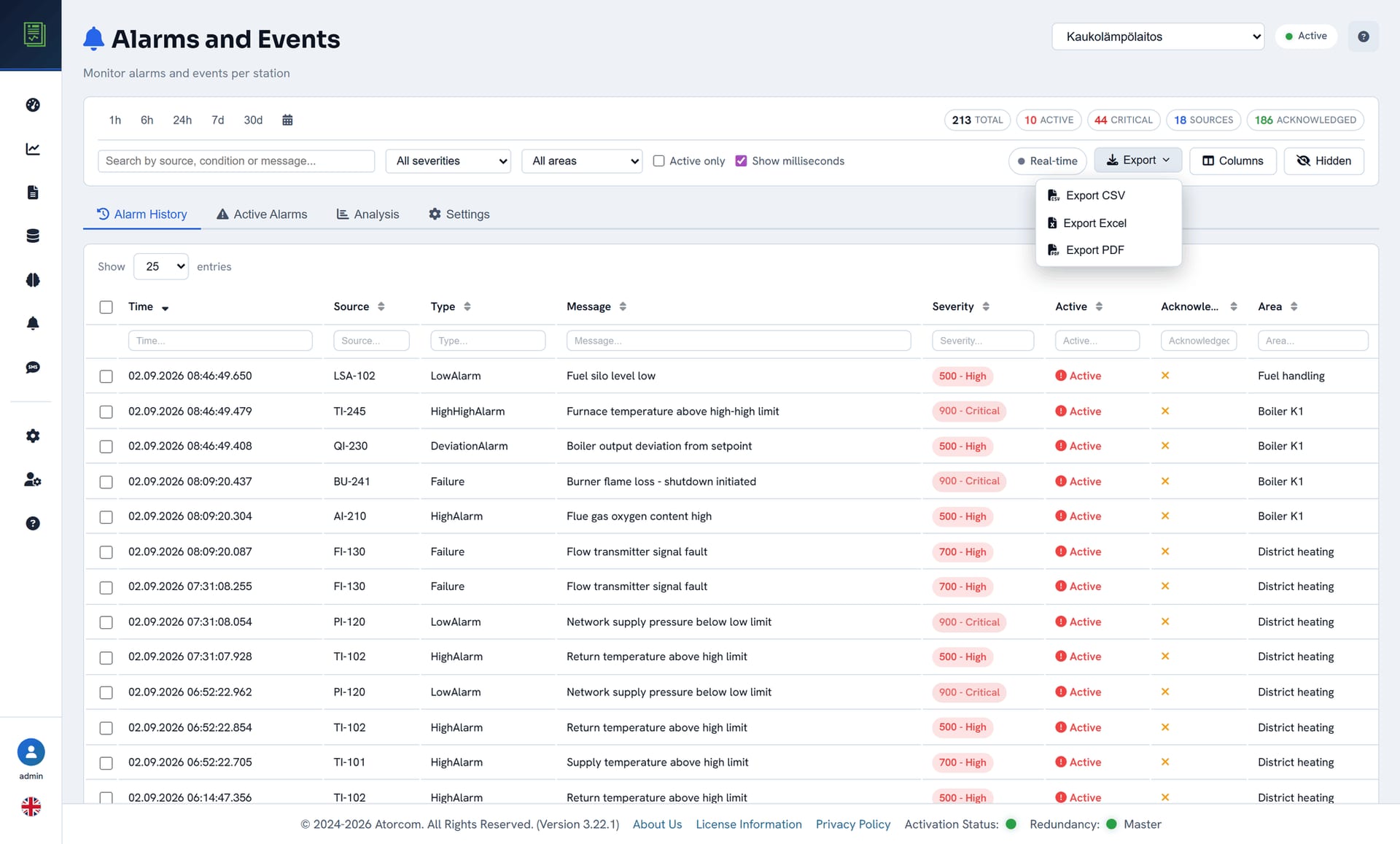Open the reports document icon in sidebar
This screenshot has width=1400, height=844.
(33, 193)
